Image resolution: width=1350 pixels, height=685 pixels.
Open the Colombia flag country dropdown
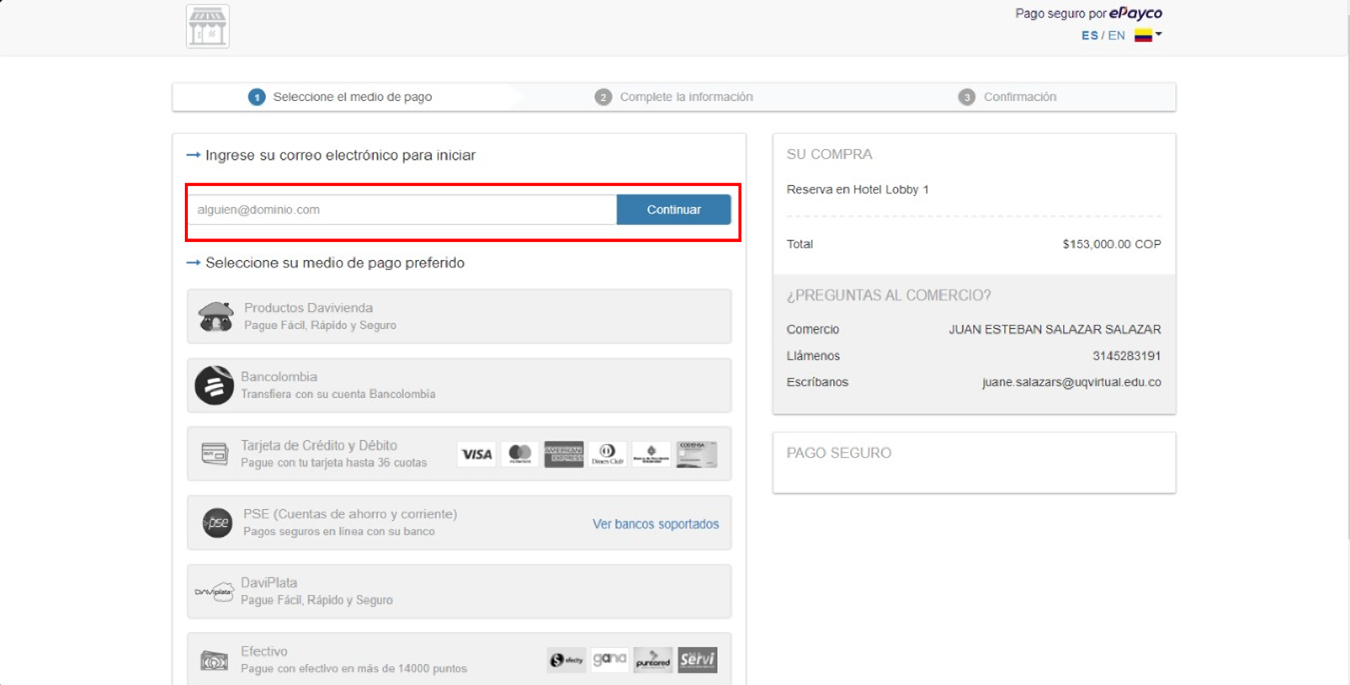pyautogui.click(x=1147, y=35)
